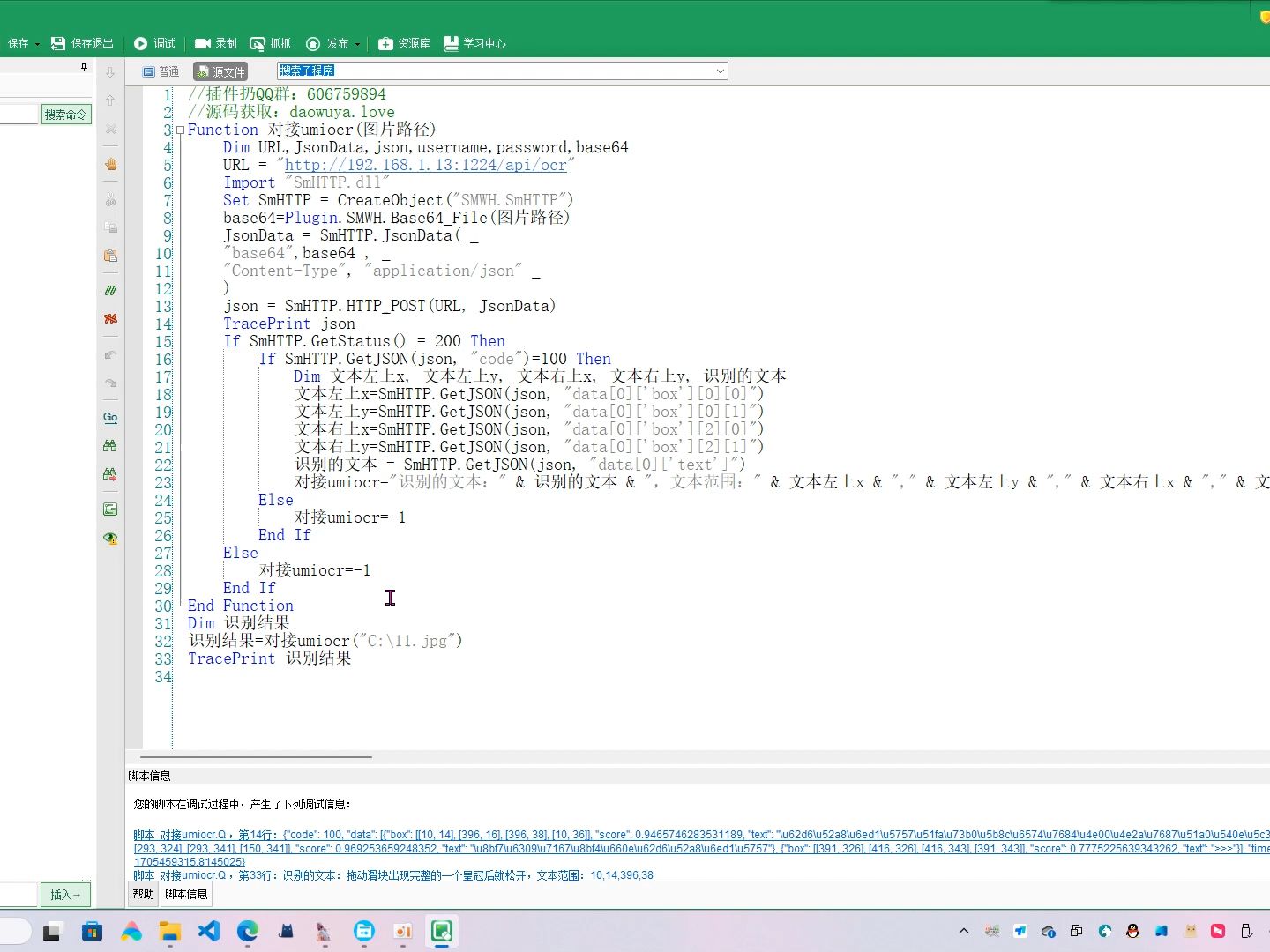Click the 'TracePrint 识别结果' line
This screenshot has width=1270, height=952.
point(270,658)
